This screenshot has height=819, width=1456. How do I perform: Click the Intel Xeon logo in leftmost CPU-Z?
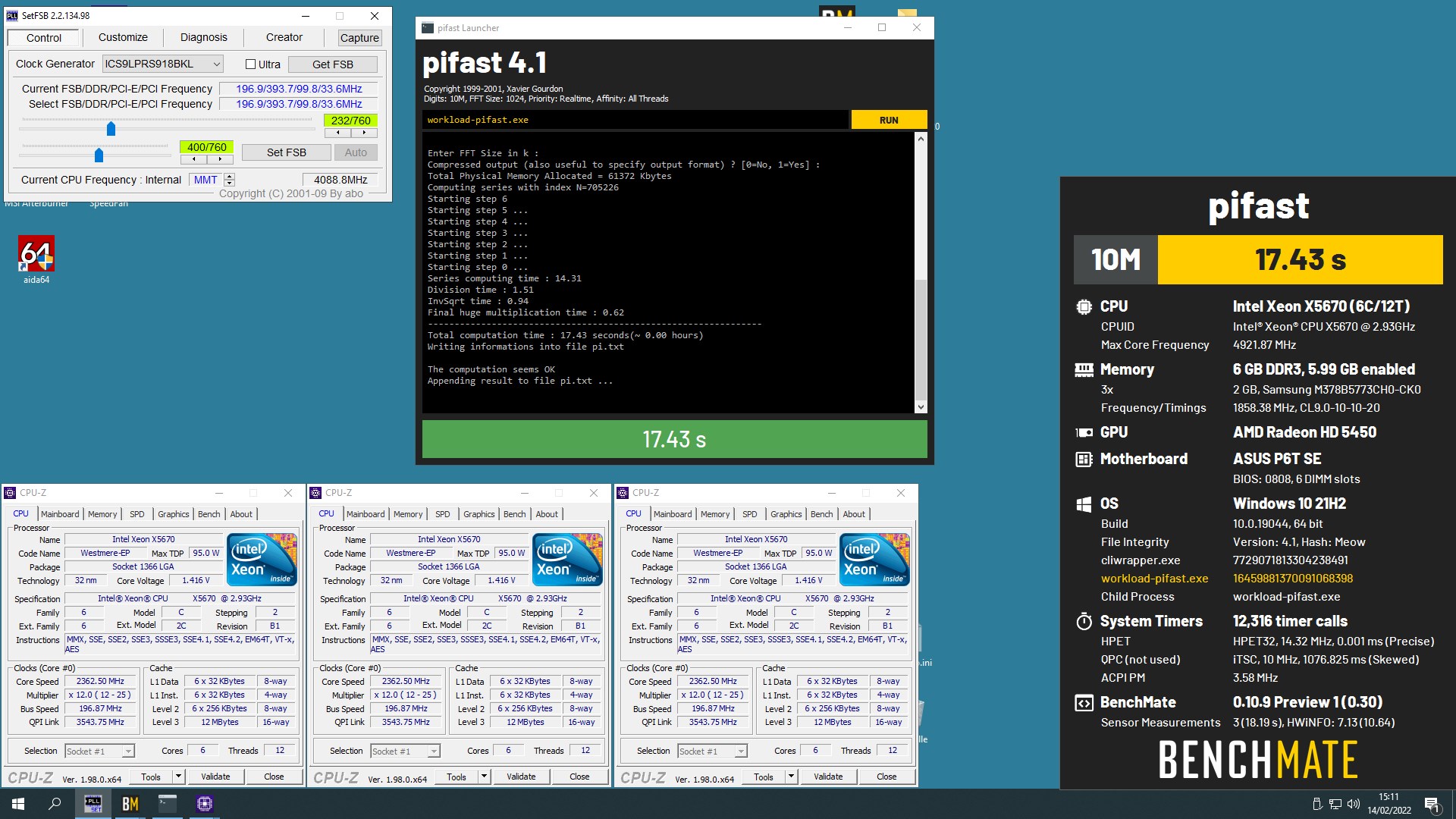[x=262, y=559]
